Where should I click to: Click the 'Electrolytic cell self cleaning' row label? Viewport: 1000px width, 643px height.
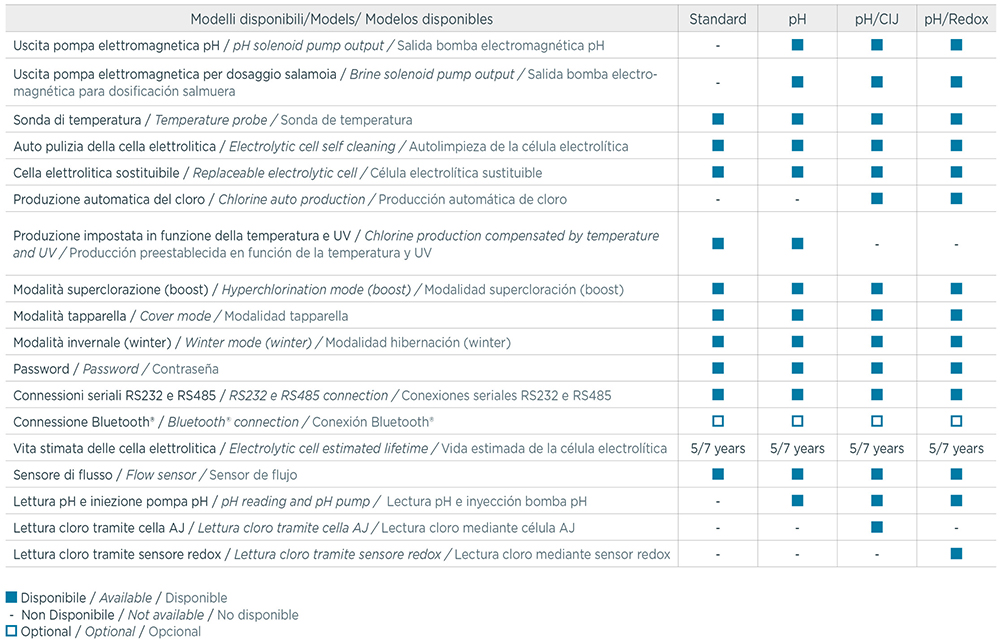320,146
